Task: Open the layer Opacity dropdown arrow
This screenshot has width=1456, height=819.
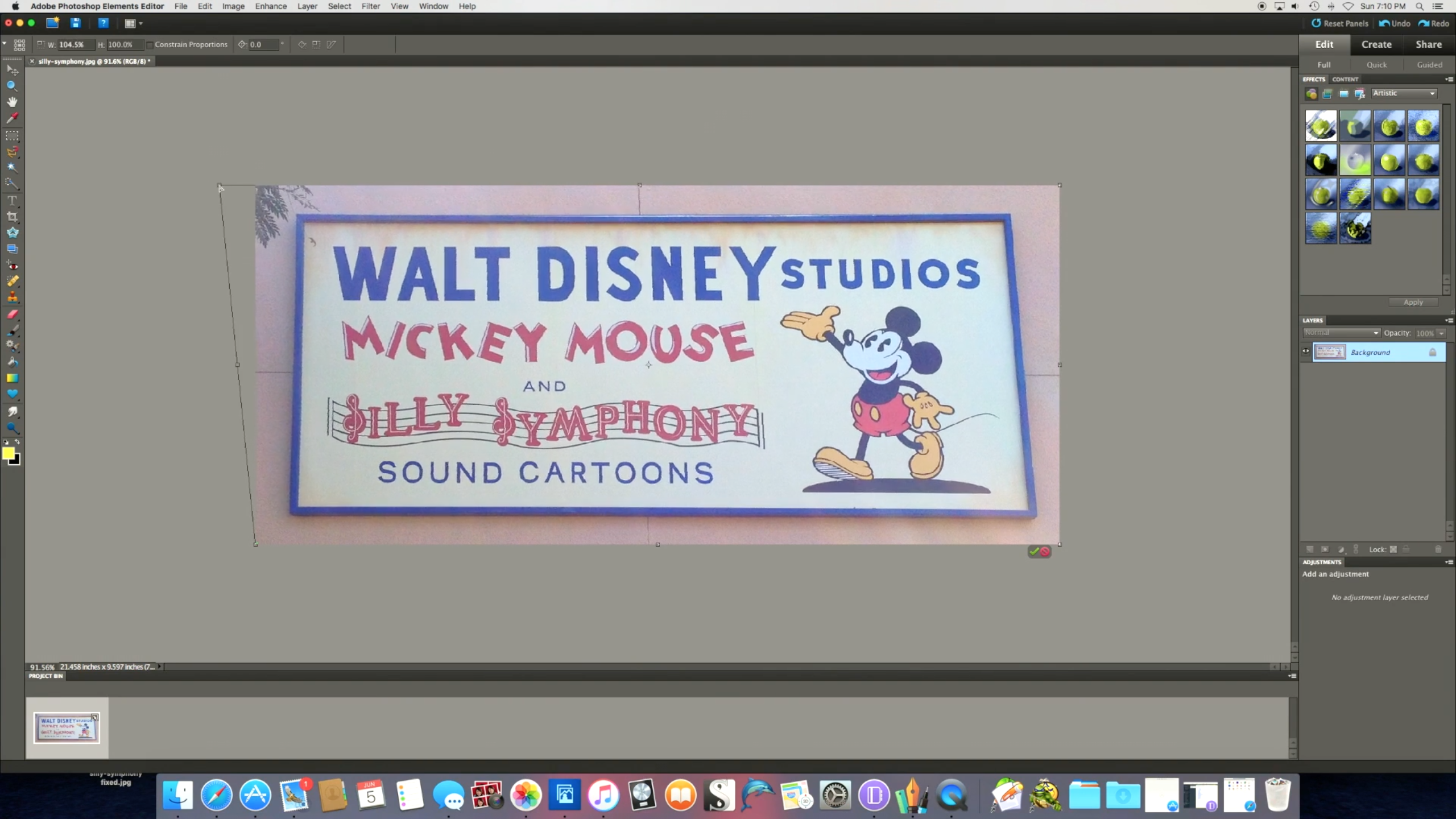Action: coord(1442,333)
